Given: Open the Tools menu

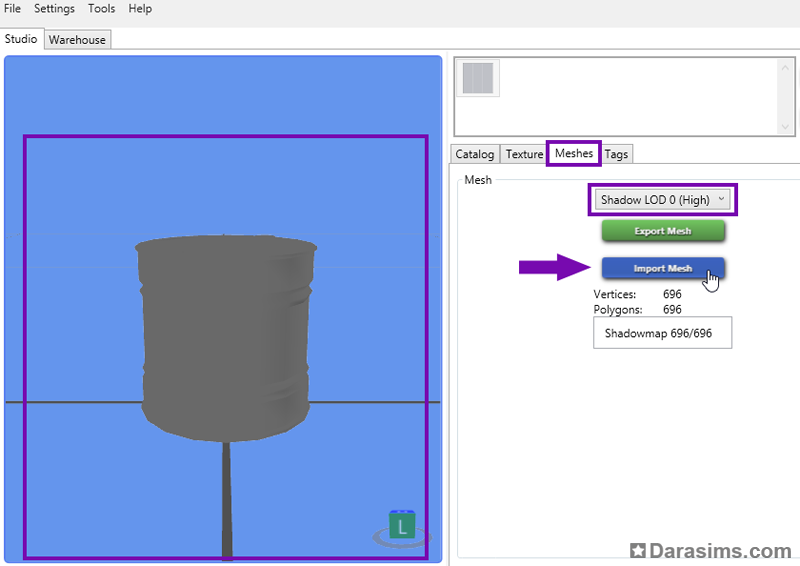Looking at the screenshot, I should pos(101,8).
